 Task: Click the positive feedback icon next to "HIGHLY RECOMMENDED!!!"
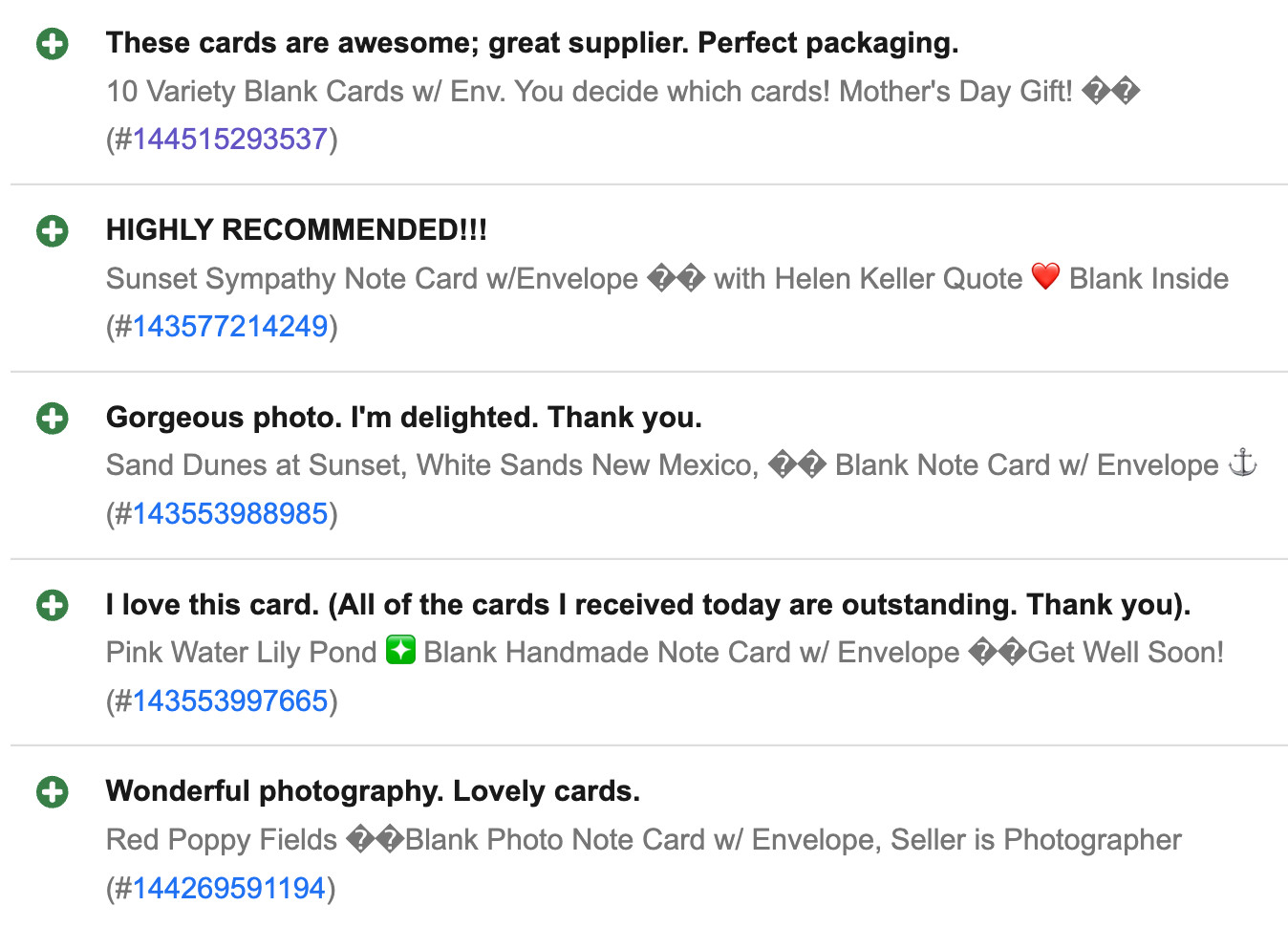pos(53,231)
